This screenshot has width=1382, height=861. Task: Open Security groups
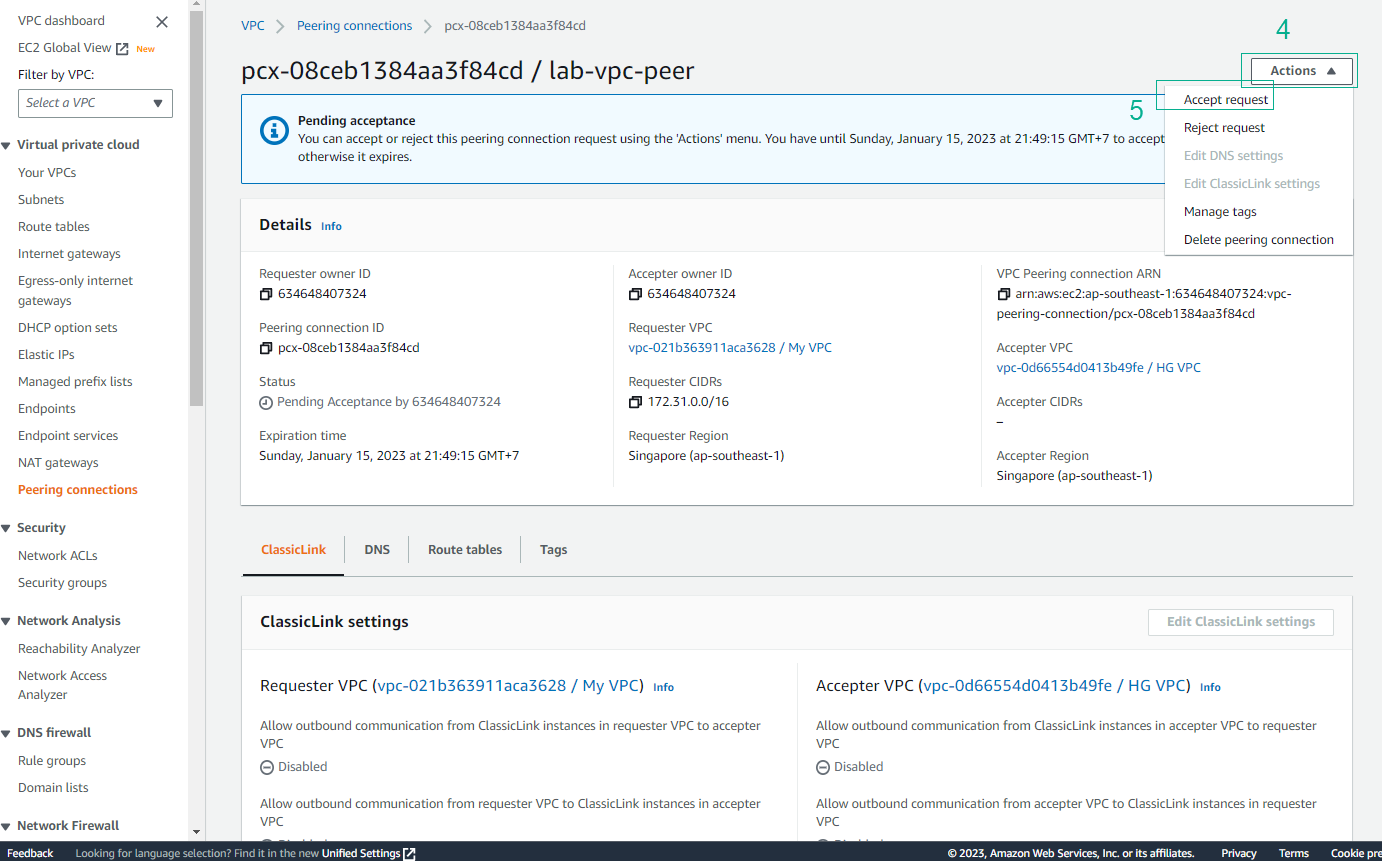point(62,583)
